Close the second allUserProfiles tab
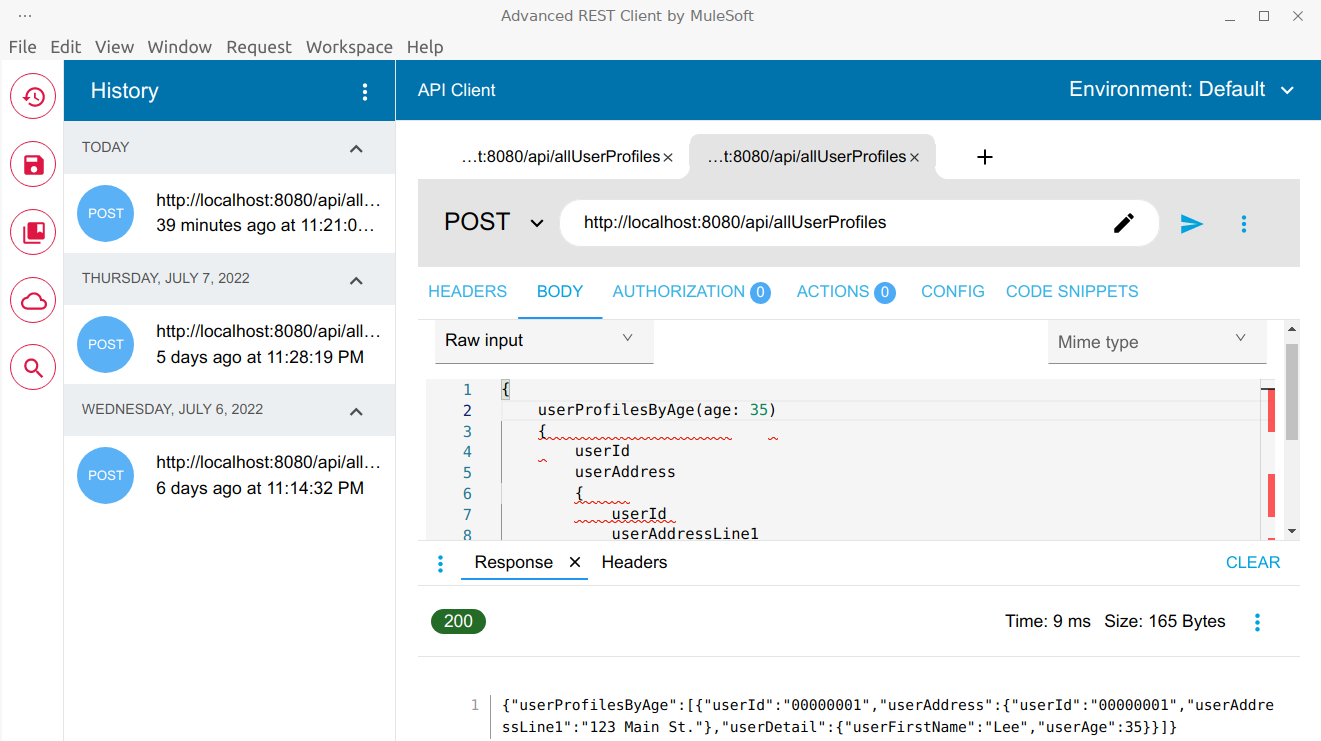This screenshot has width=1321, height=741. click(914, 157)
